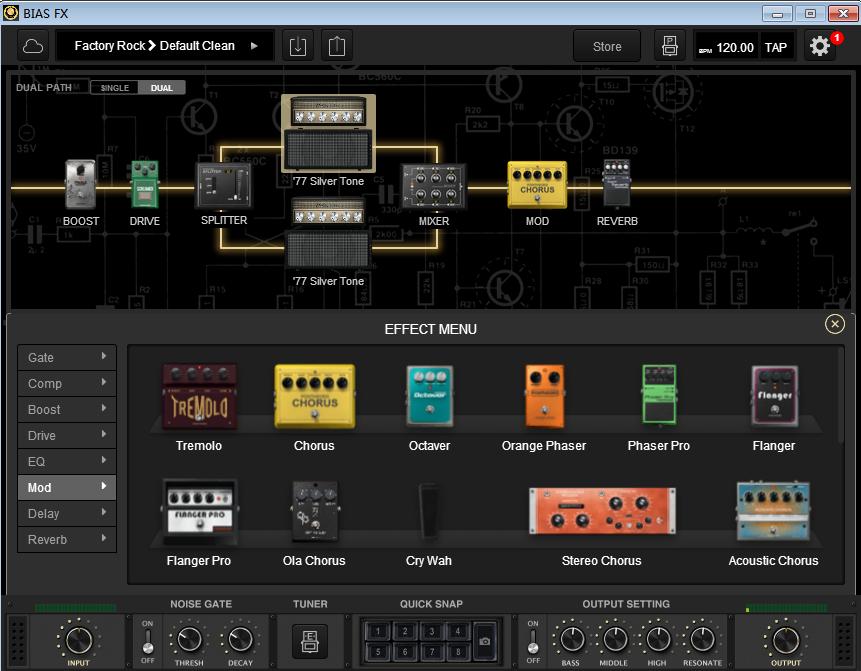Click the download preset icon
The height and width of the screenshot is (671, 861).
(297, 45)
